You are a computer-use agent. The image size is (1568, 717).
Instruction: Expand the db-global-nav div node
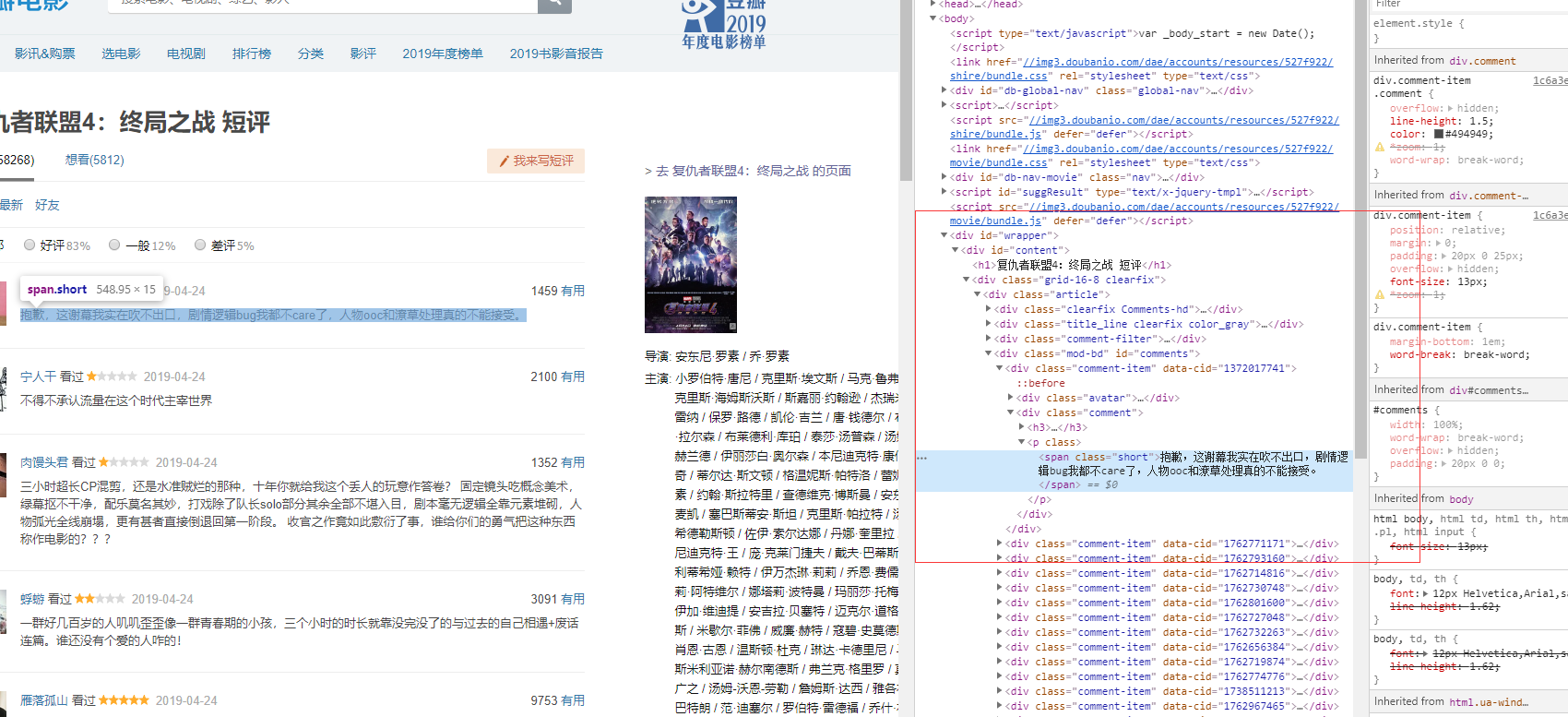[944, 90]
